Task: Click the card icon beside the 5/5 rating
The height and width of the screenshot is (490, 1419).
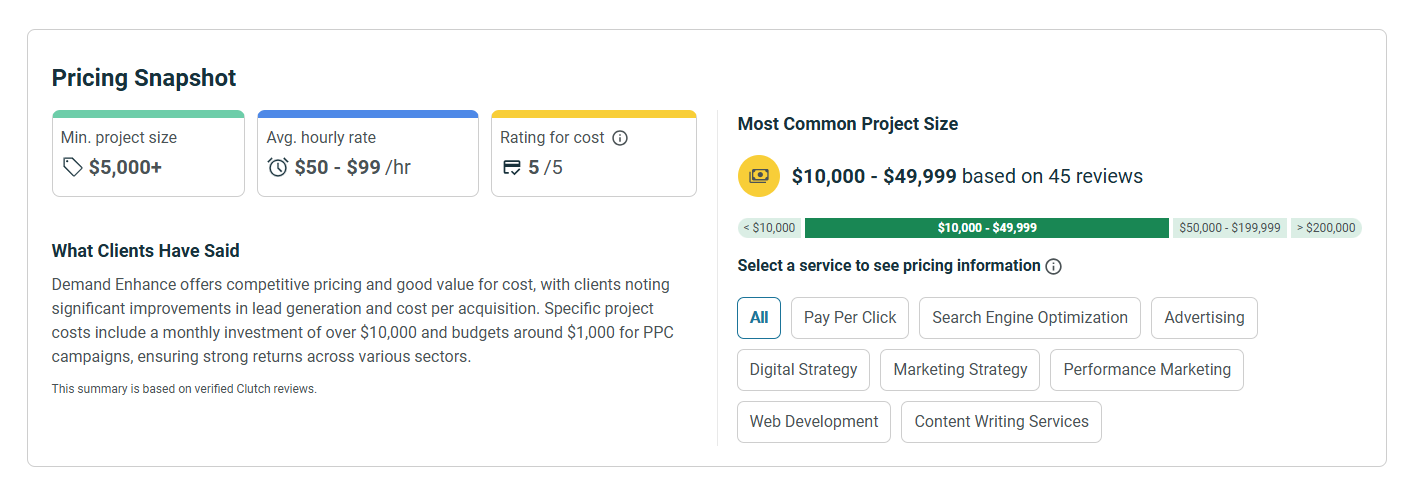Action: click(x=512, y=167)
